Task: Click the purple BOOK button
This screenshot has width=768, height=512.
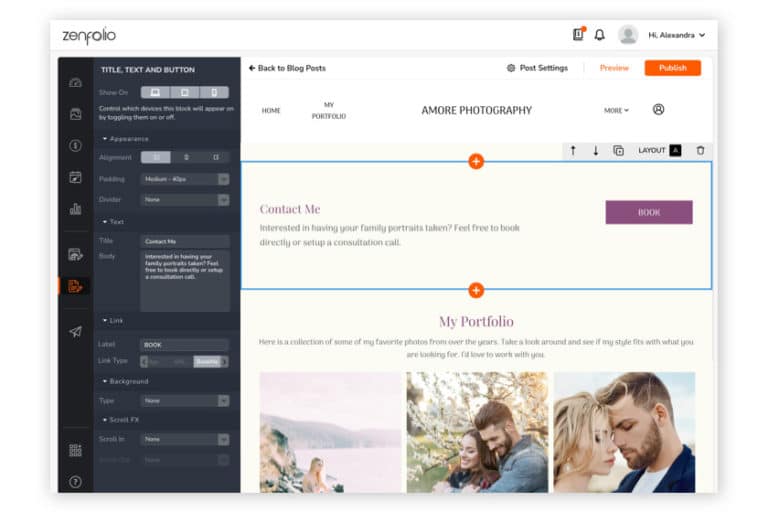Action: 649,212
